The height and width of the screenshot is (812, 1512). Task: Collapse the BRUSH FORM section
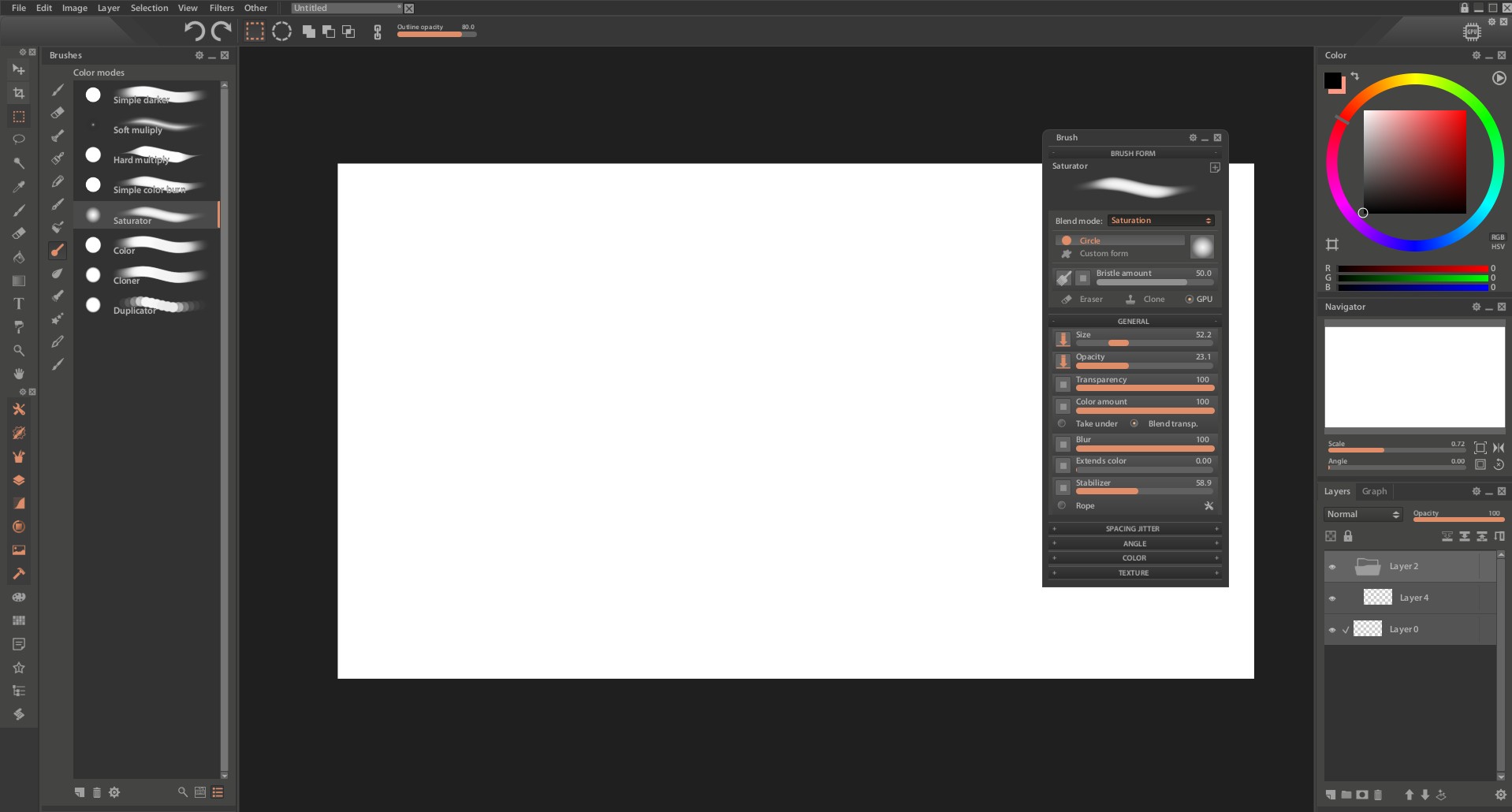tap(1134, 154)
